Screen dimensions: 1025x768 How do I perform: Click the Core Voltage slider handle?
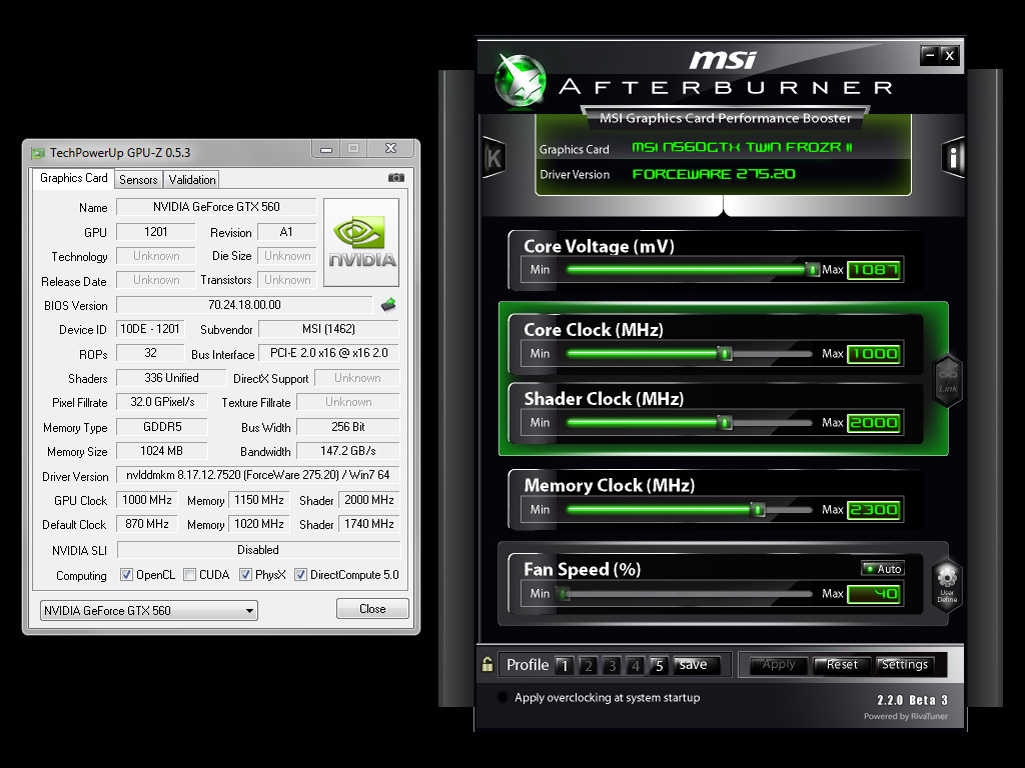point(813,269)
